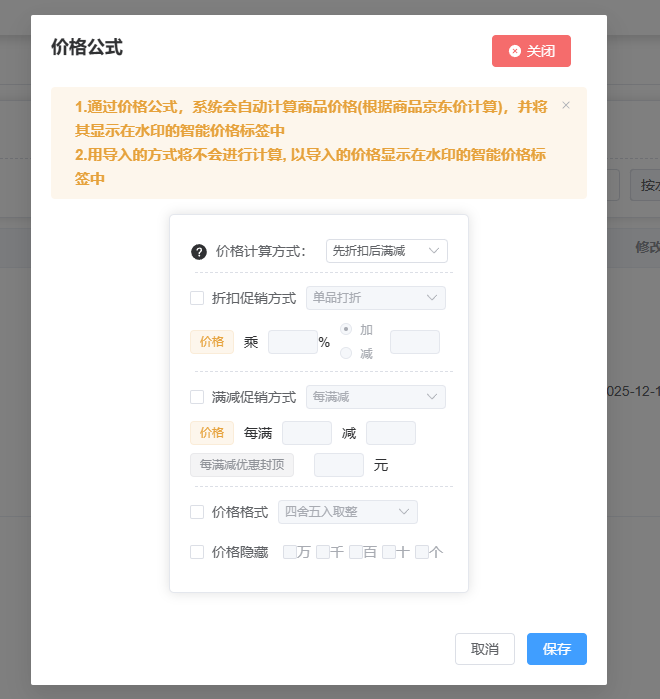Click the help question mark icon
660x699 pixels.
point(199,252)
